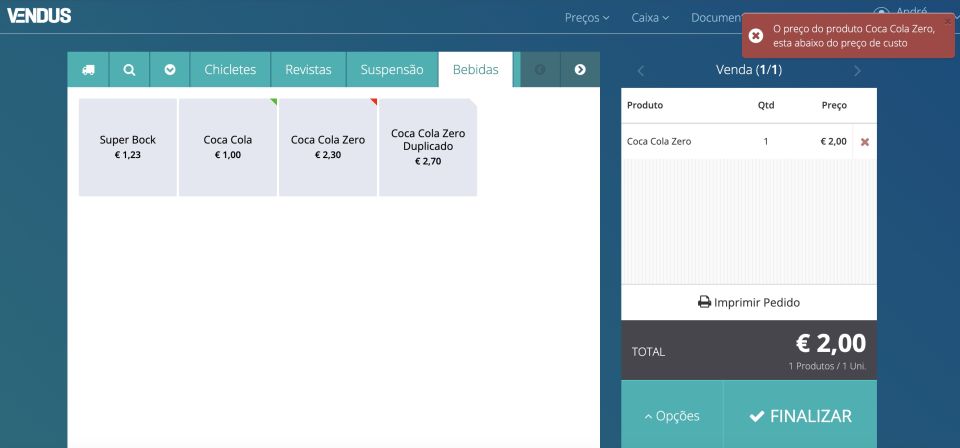Open the Revistas category tab
The height and width of the screenshot is (448, 960).
click(308, 70)
